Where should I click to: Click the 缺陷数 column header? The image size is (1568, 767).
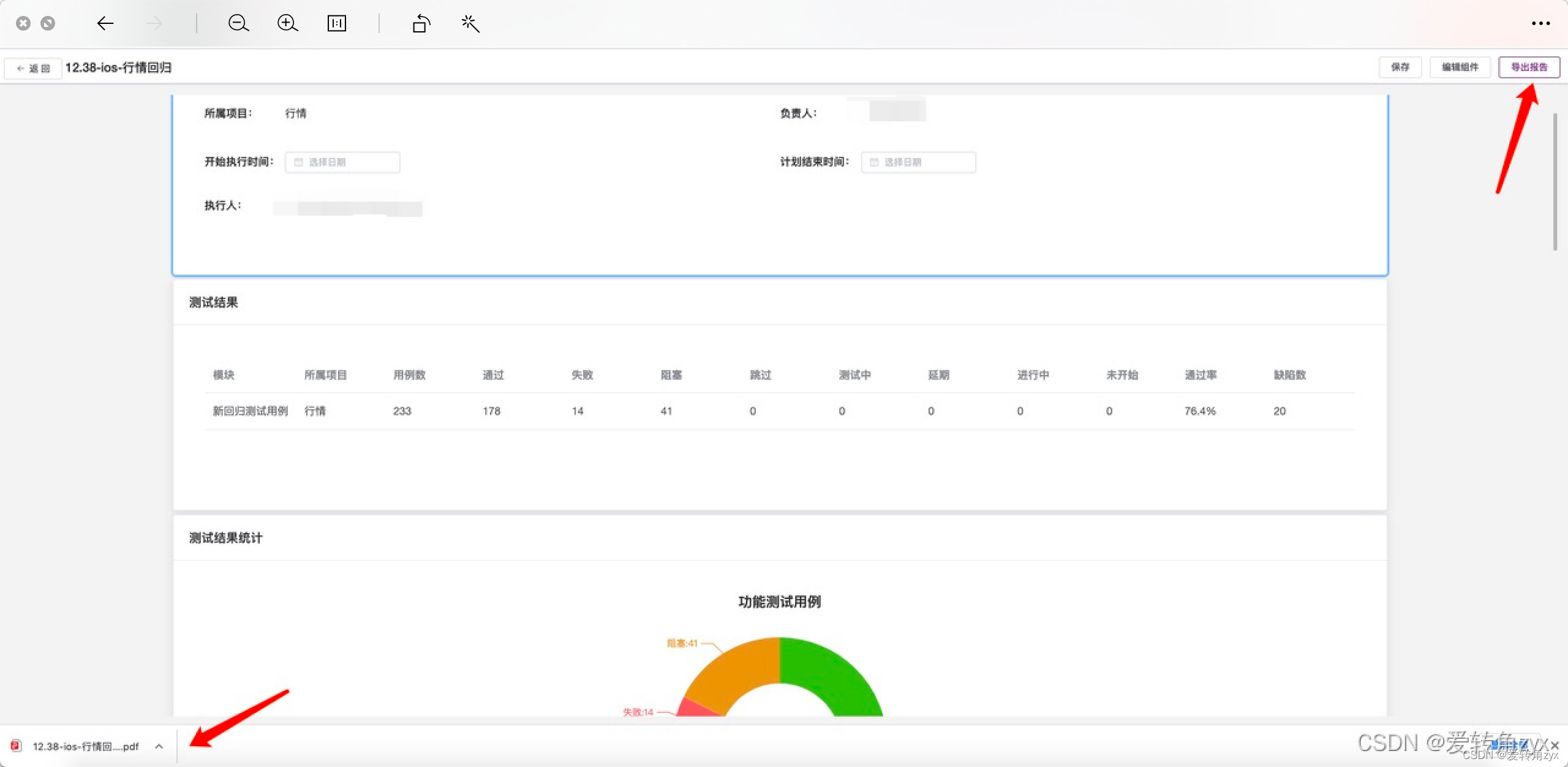tap(1290, 375)
